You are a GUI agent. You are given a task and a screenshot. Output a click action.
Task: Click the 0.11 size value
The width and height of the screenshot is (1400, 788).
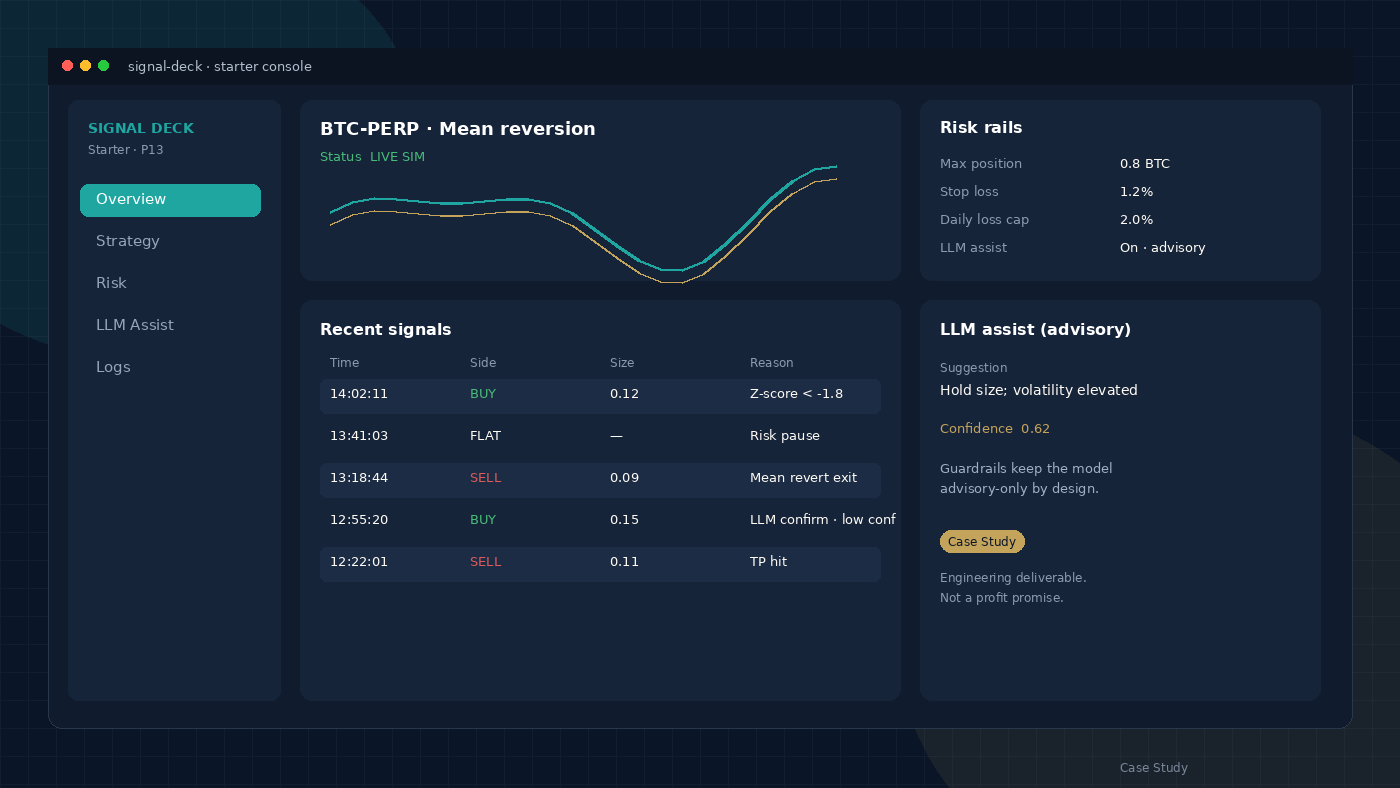tap(624, 562)
